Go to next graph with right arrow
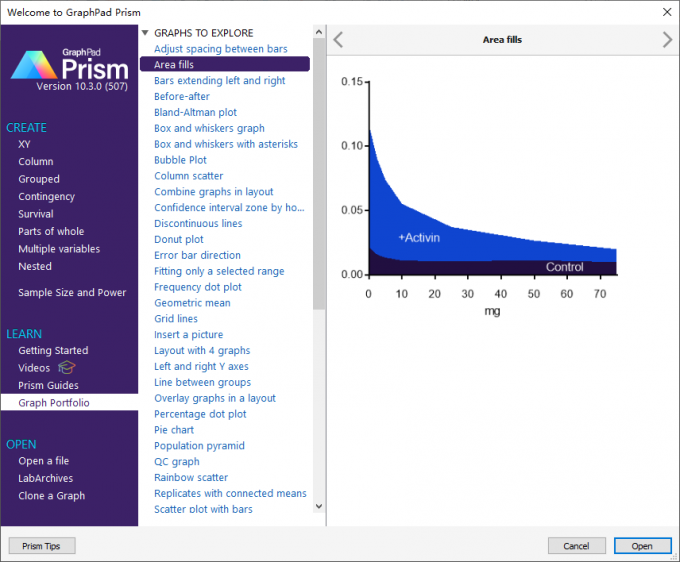Image resolution: width=680 pixels, height=562 pixels. pyautogui.click(x=667, y=40)
